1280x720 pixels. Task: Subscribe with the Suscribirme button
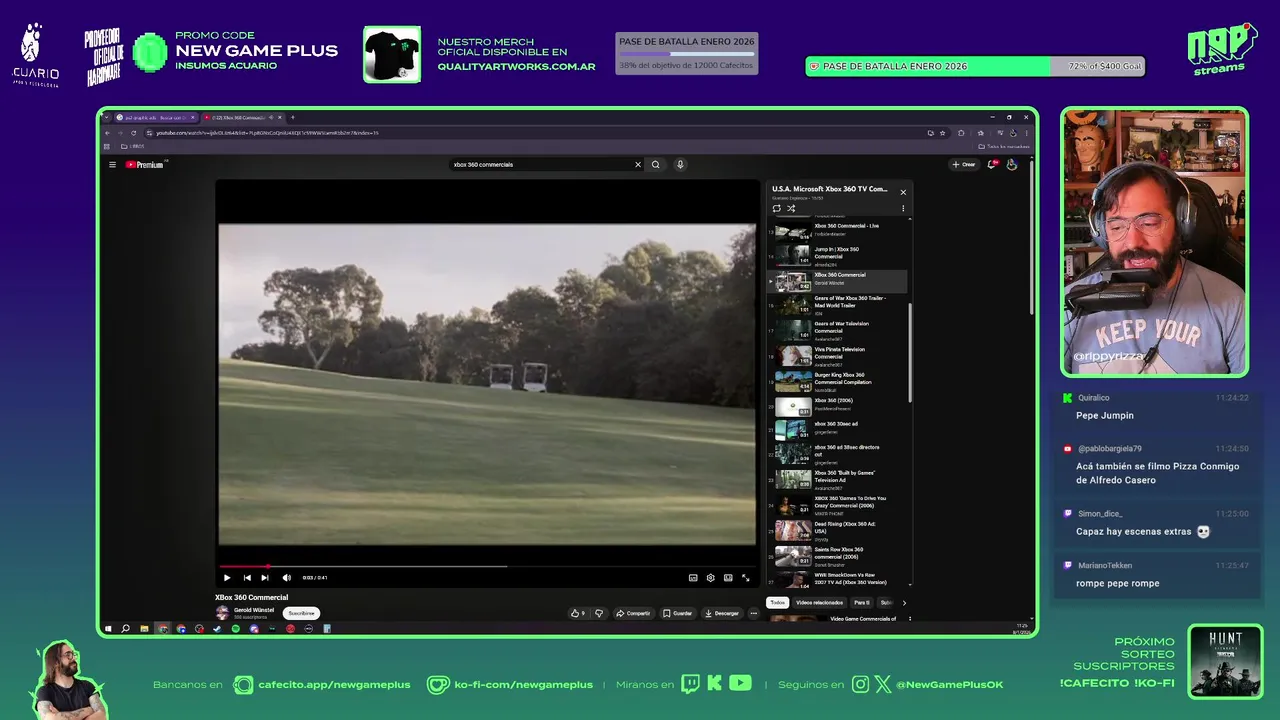(301, 613)
